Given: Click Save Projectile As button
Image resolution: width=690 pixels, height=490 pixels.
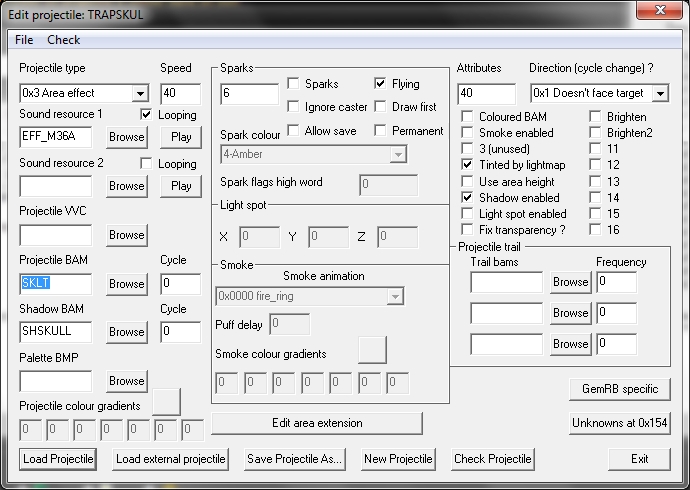Looking at the screenshot, I should pos(294,459).
